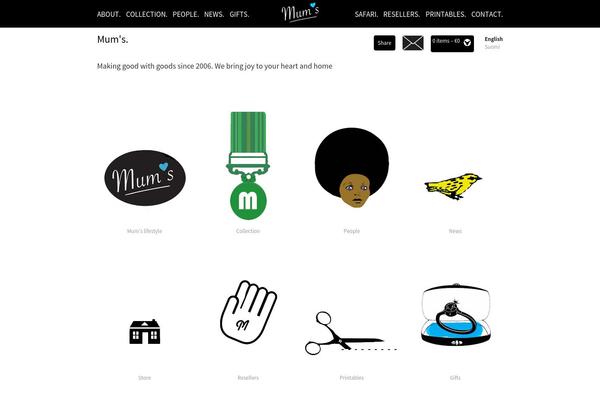Open the CONTACT menu item
Image resolution: width=600 pixels, height=400 pixels.
[x=487, y=15]
